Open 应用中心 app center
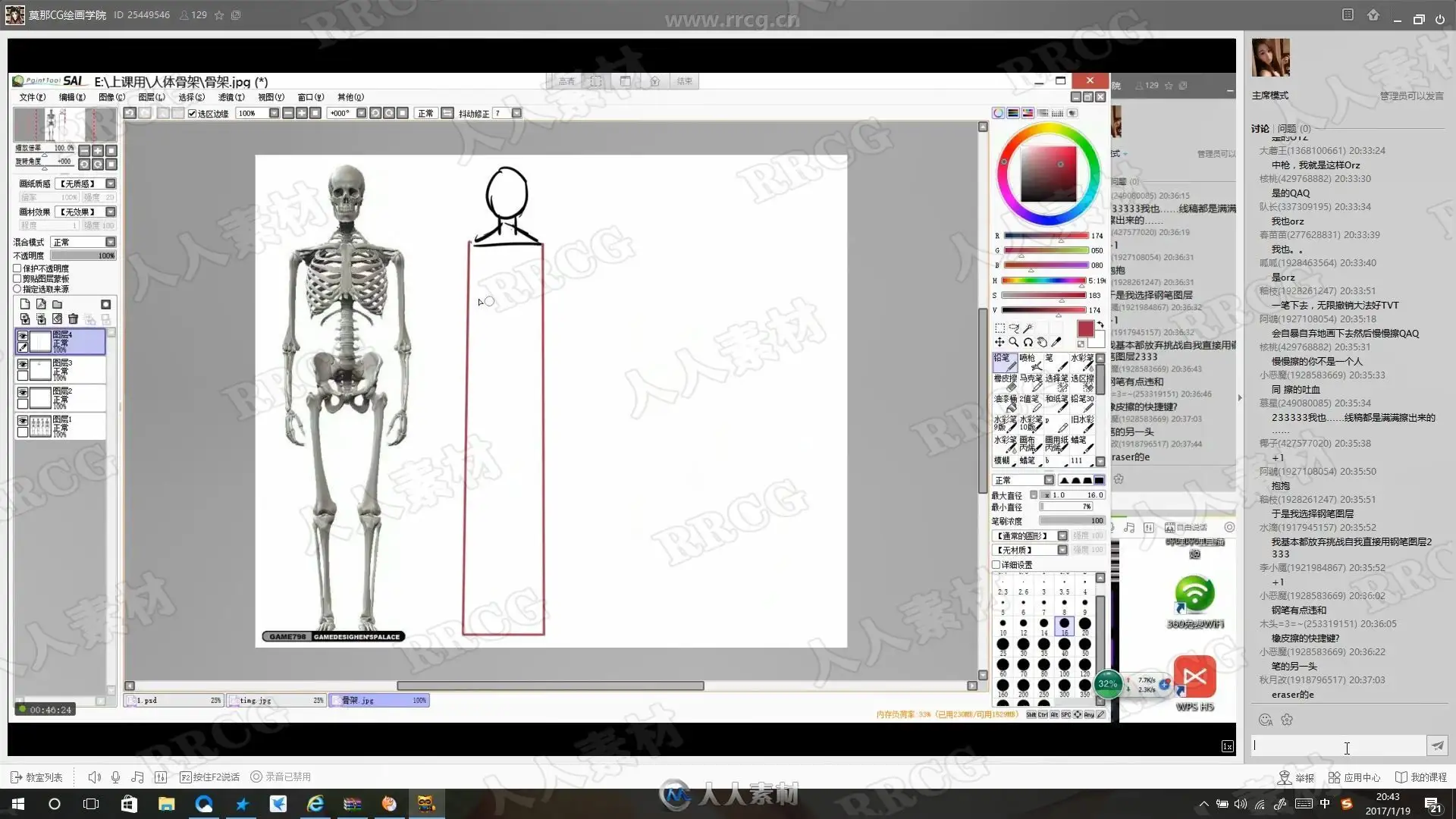1456x819 pixels. pos(1354,777)
